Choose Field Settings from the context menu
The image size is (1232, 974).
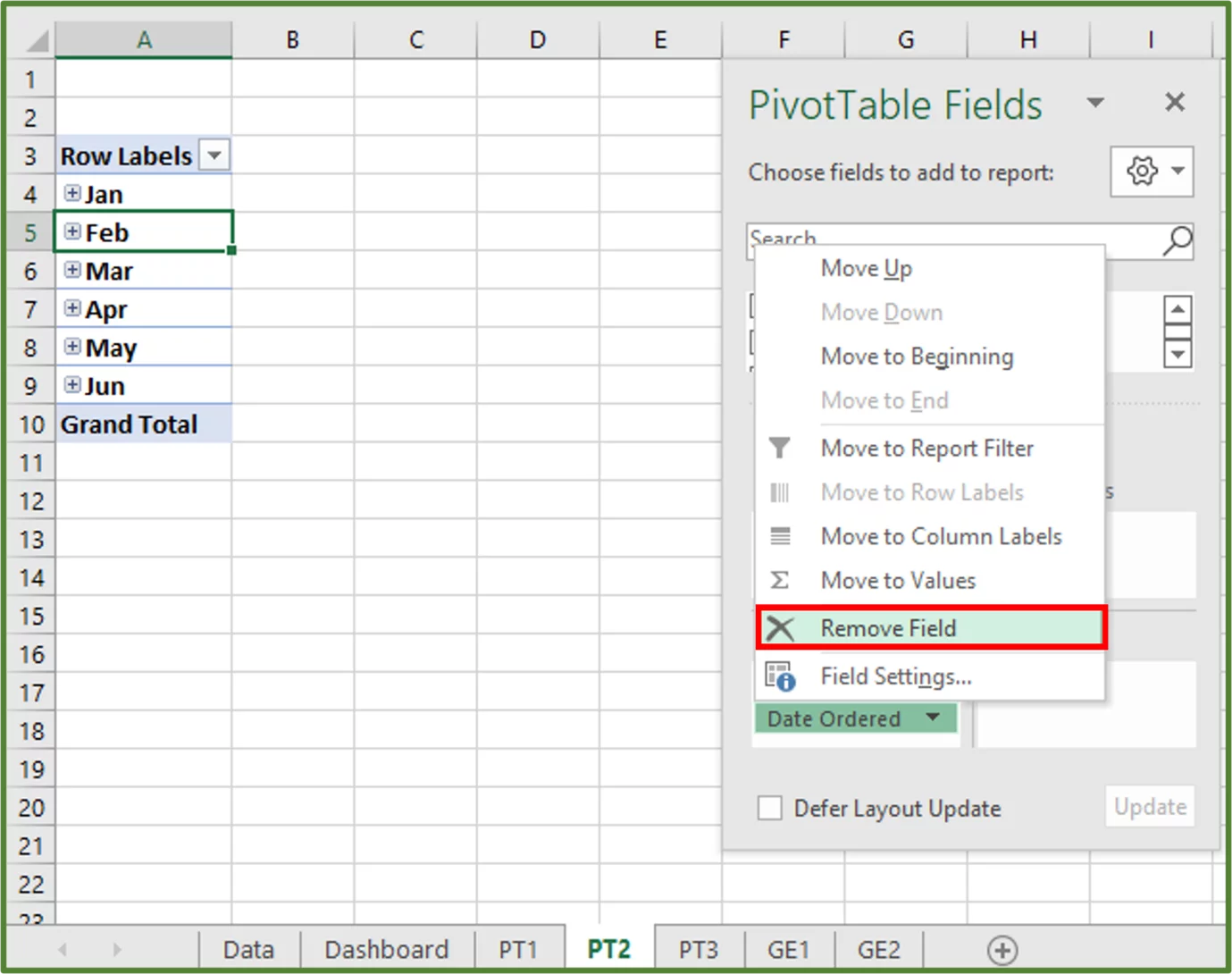[896, 676]
